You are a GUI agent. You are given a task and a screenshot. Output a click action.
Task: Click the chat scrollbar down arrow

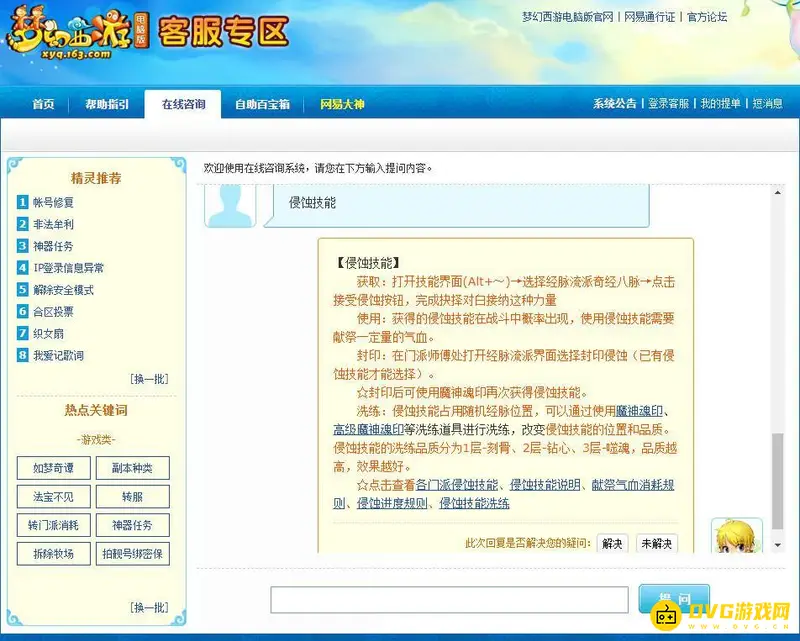[x=778, y=546]
